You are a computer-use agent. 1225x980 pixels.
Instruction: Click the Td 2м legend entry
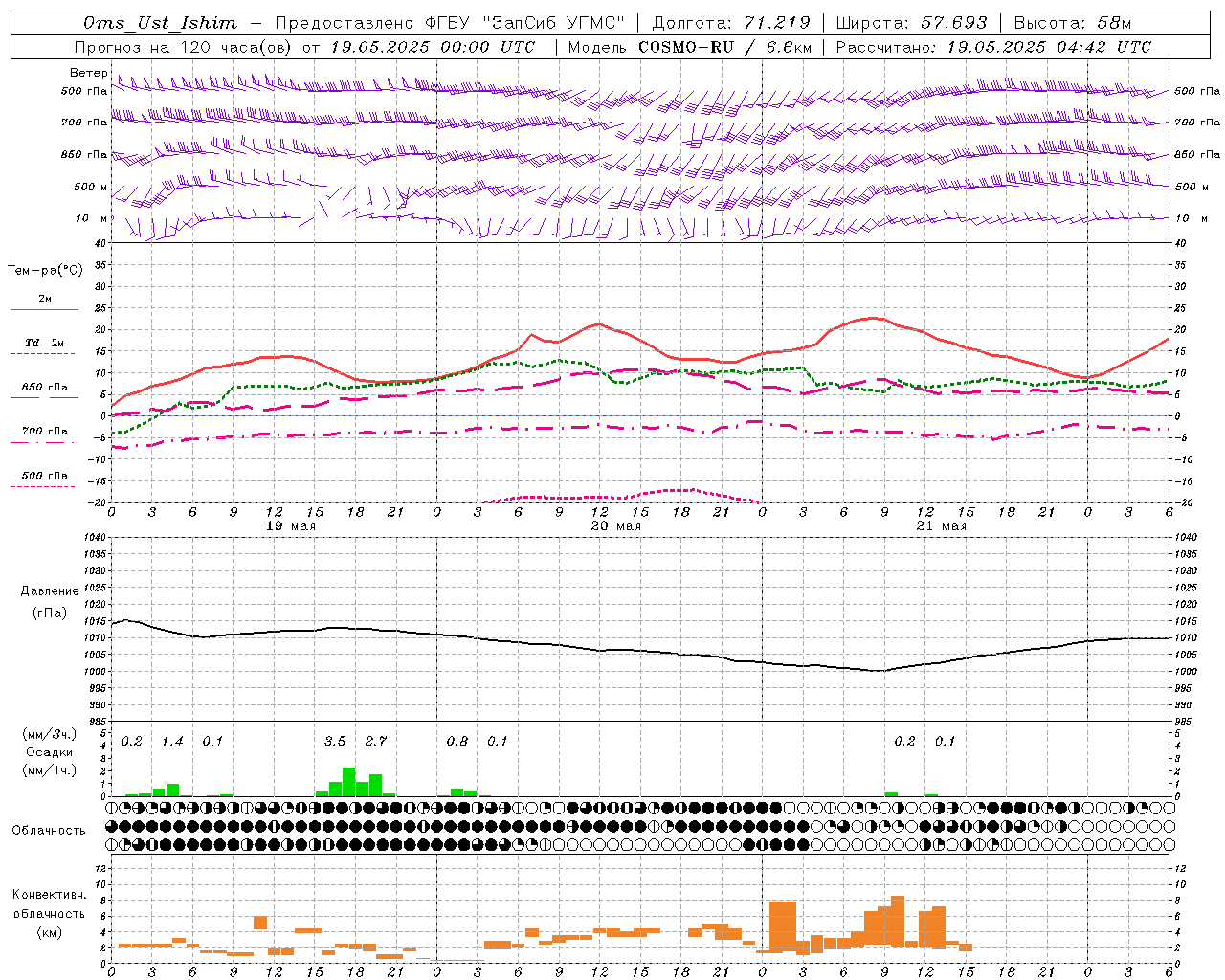click(x=44, y=343)
